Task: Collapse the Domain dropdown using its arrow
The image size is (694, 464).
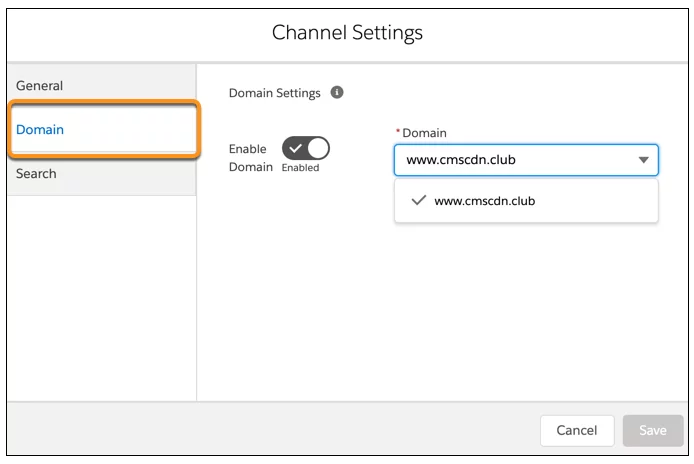Action: pyautogui.click(x=644, y=160)
